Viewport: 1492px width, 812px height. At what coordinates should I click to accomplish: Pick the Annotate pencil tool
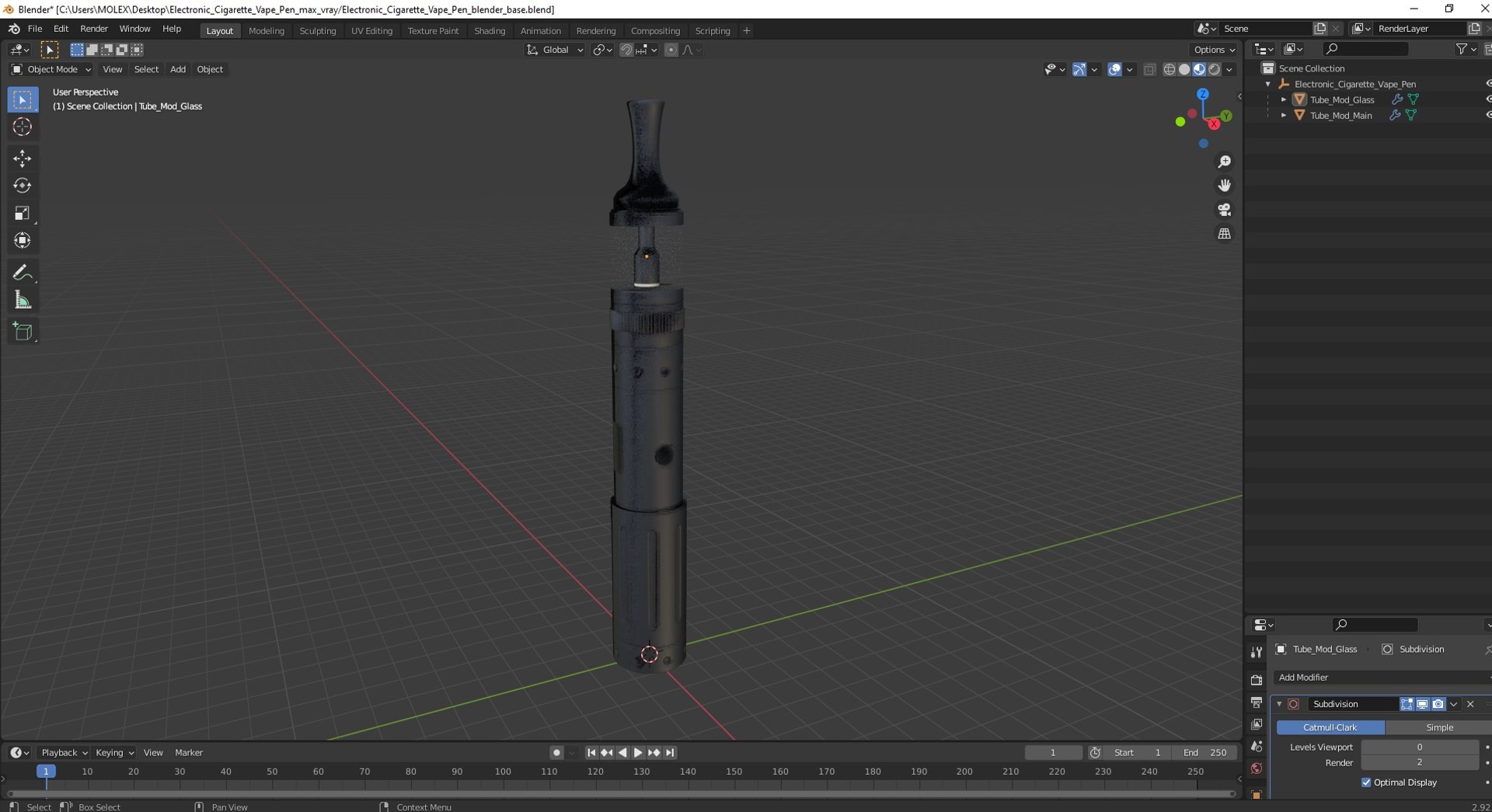23,273
